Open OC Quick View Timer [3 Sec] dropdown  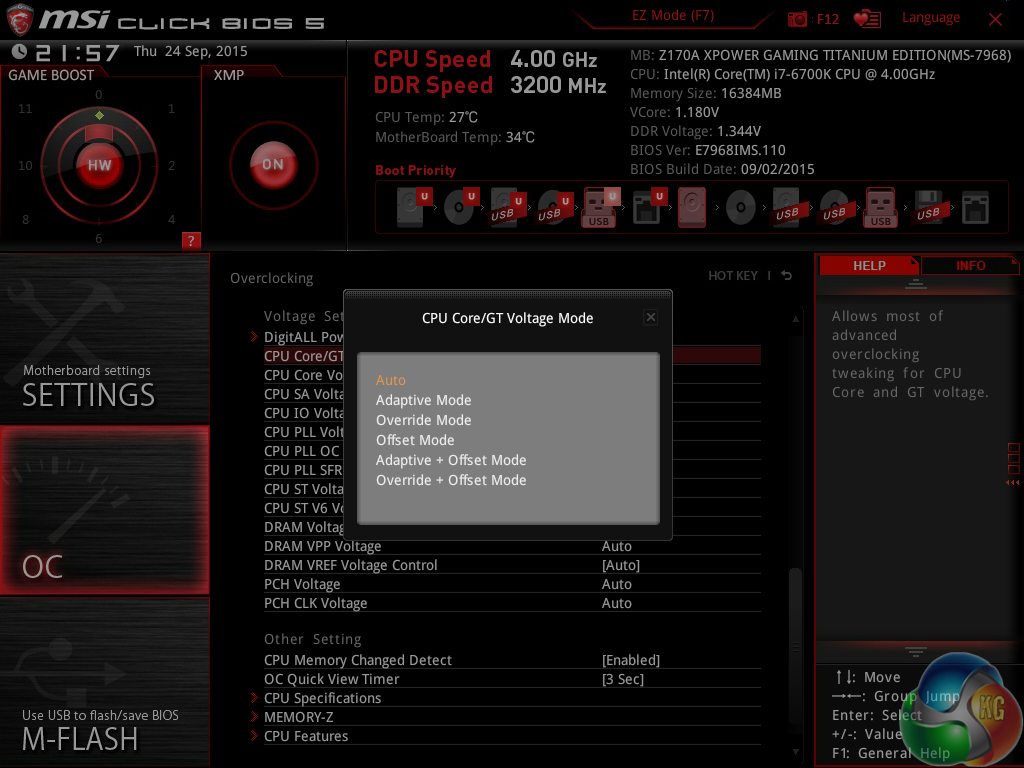[622, 679]
